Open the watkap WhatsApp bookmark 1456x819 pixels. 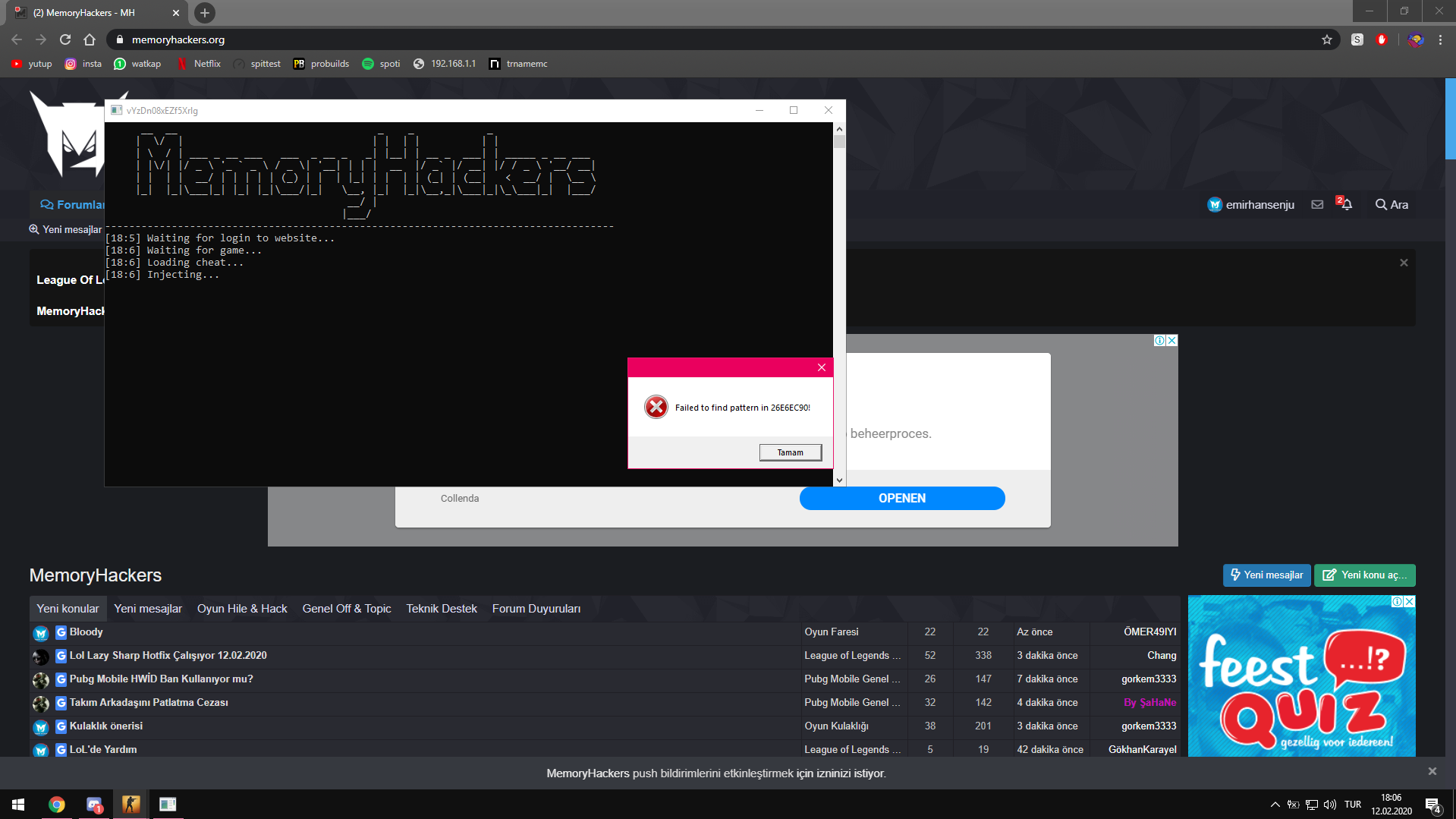[137, 64]
